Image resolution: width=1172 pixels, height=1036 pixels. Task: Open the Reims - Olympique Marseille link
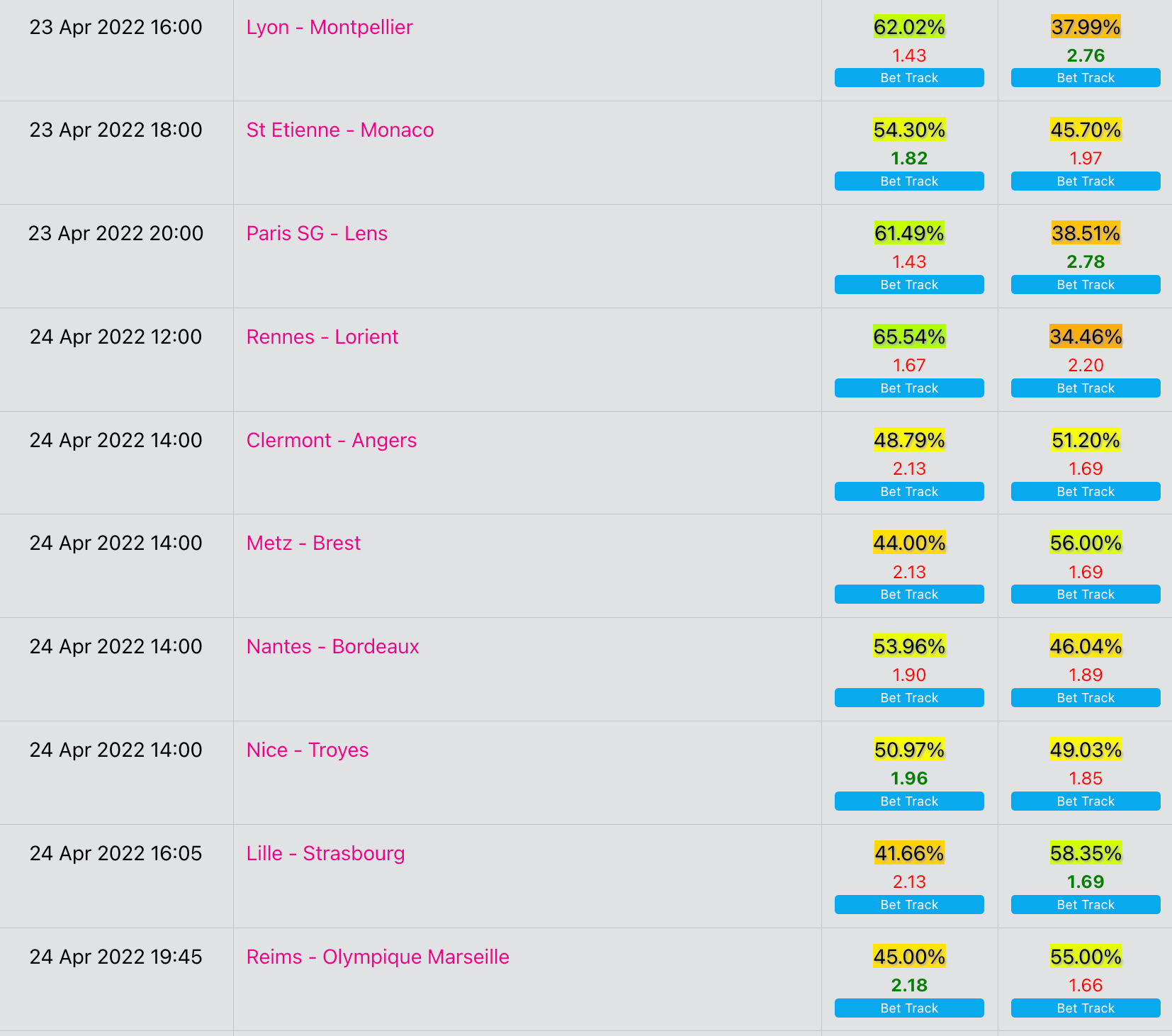[x=378, y=957]
